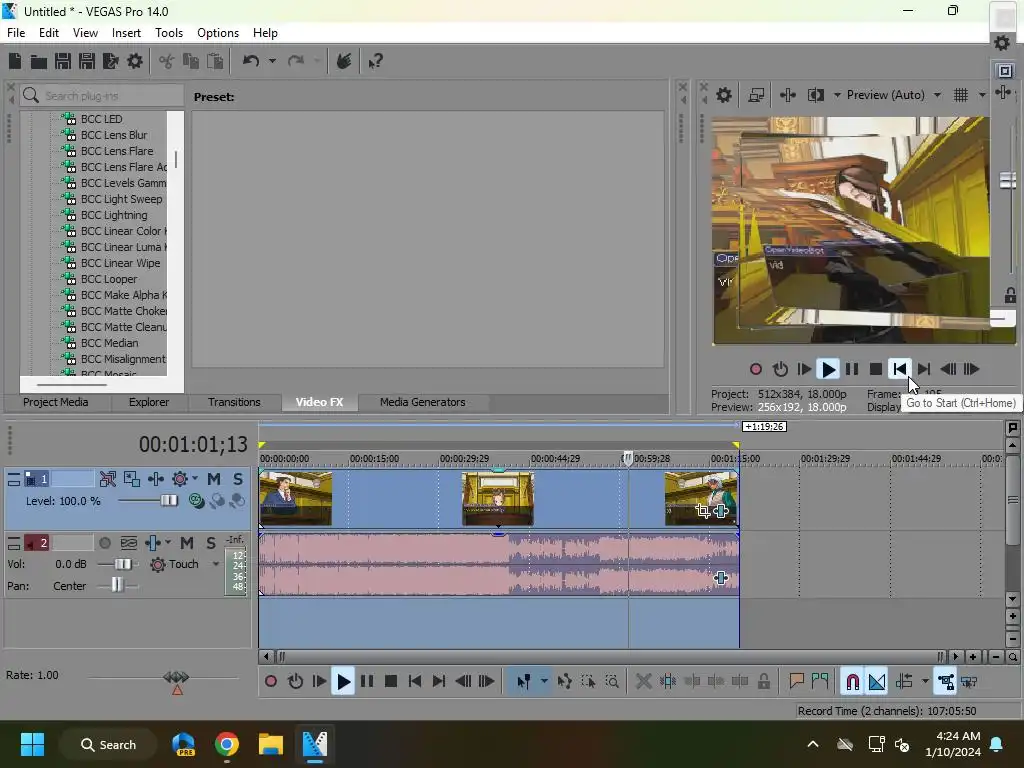This screenshot has height=768, width=1024.
Task: Open the Preview (Auto) quality dropdown
Action: 937,95
